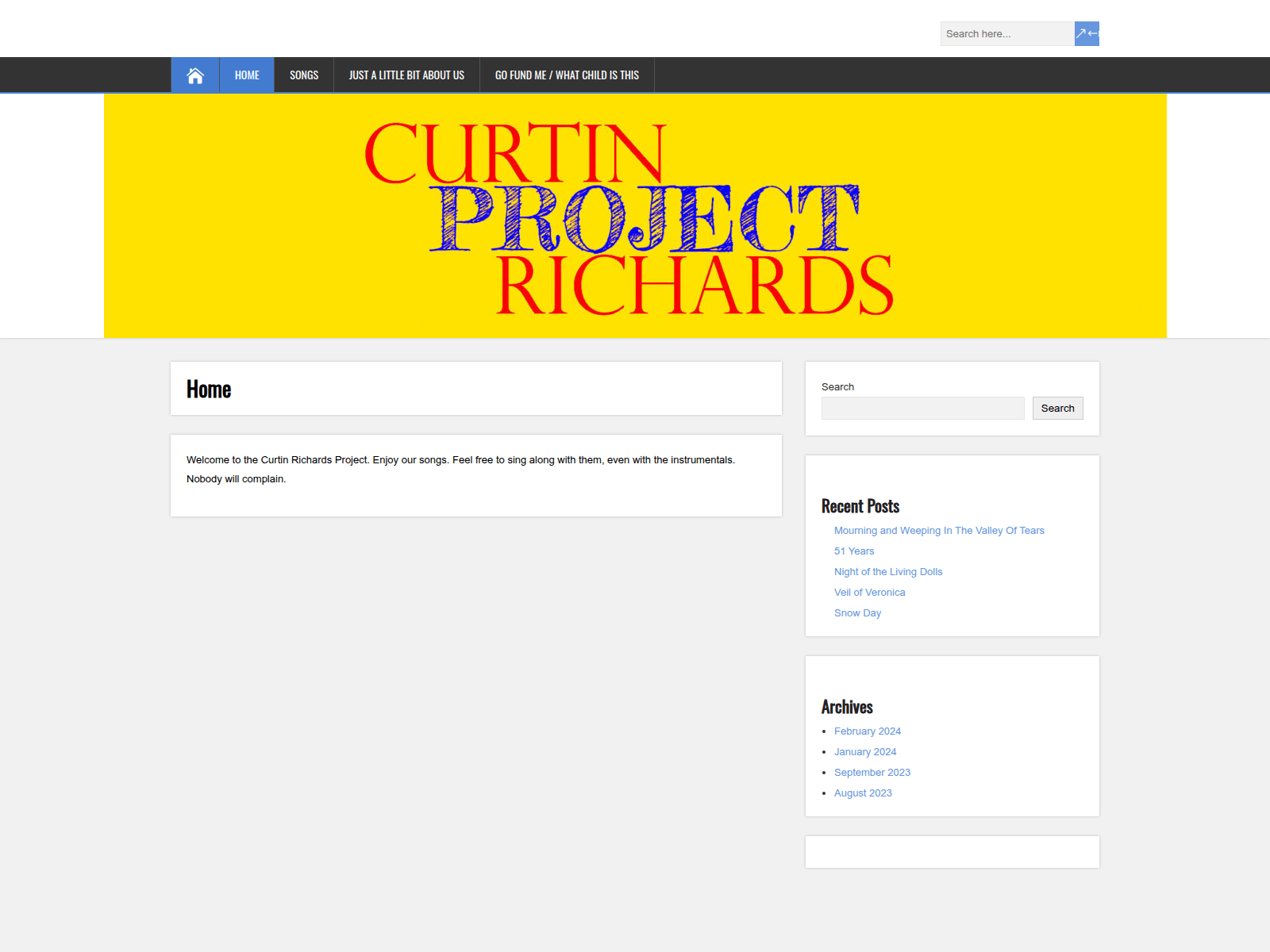1270x952 pixels.
Task: Click the sidebar search text box
Action: tap(922, 408)
